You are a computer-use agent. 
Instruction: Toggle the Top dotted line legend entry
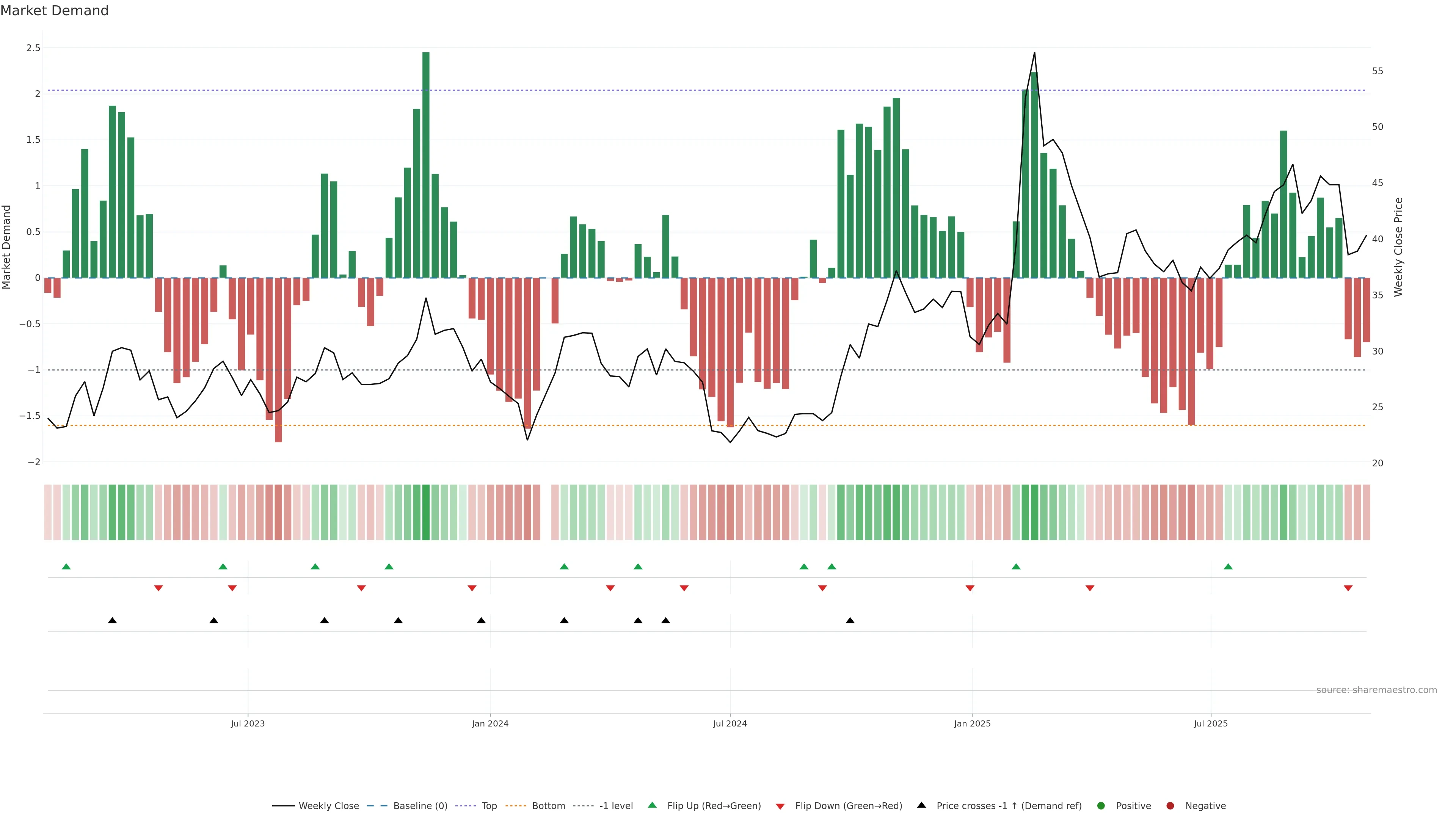(489, 805)
